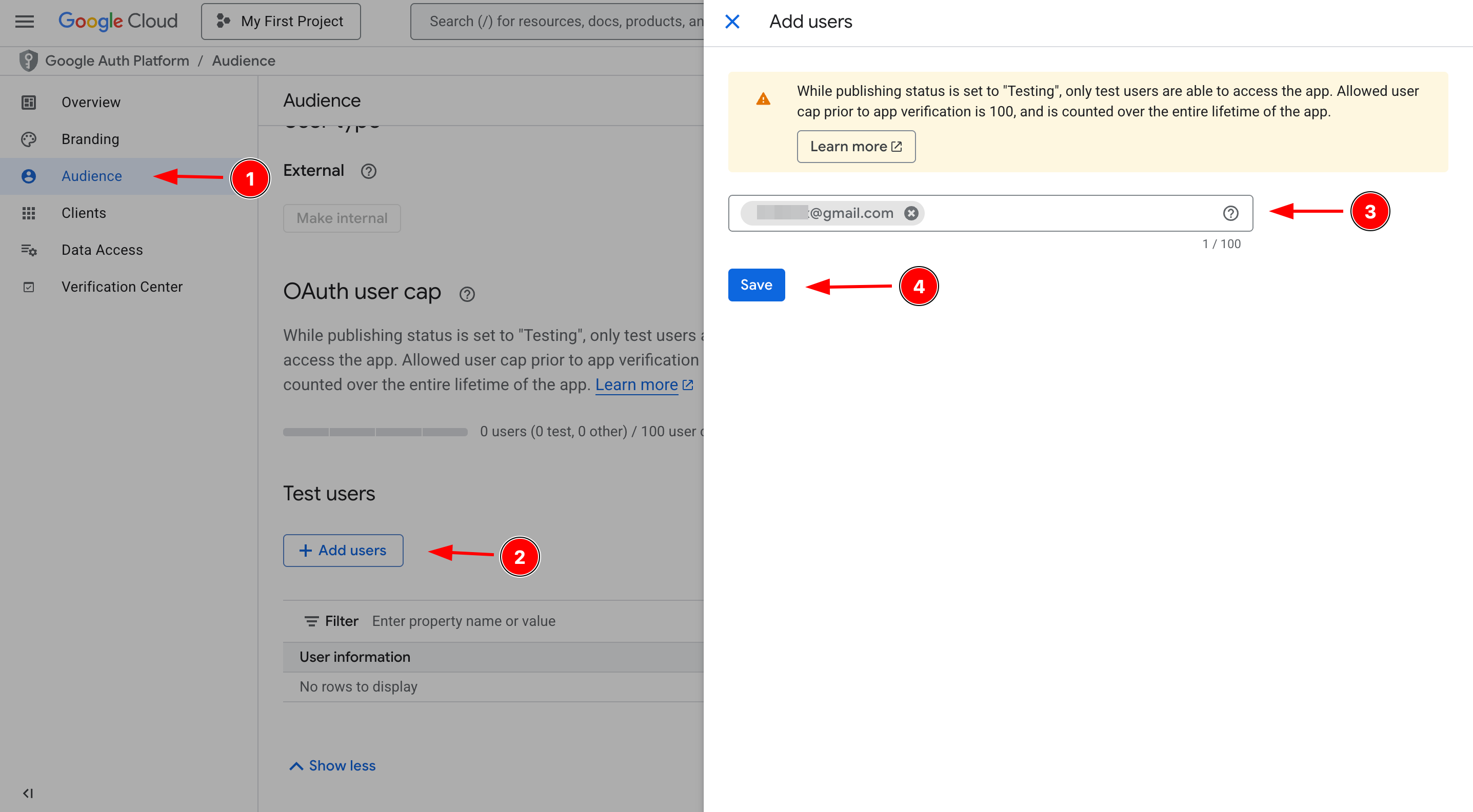Close the Add users panel
Viewport: 1473px width, 812px height.
click(x=732, y=22)
